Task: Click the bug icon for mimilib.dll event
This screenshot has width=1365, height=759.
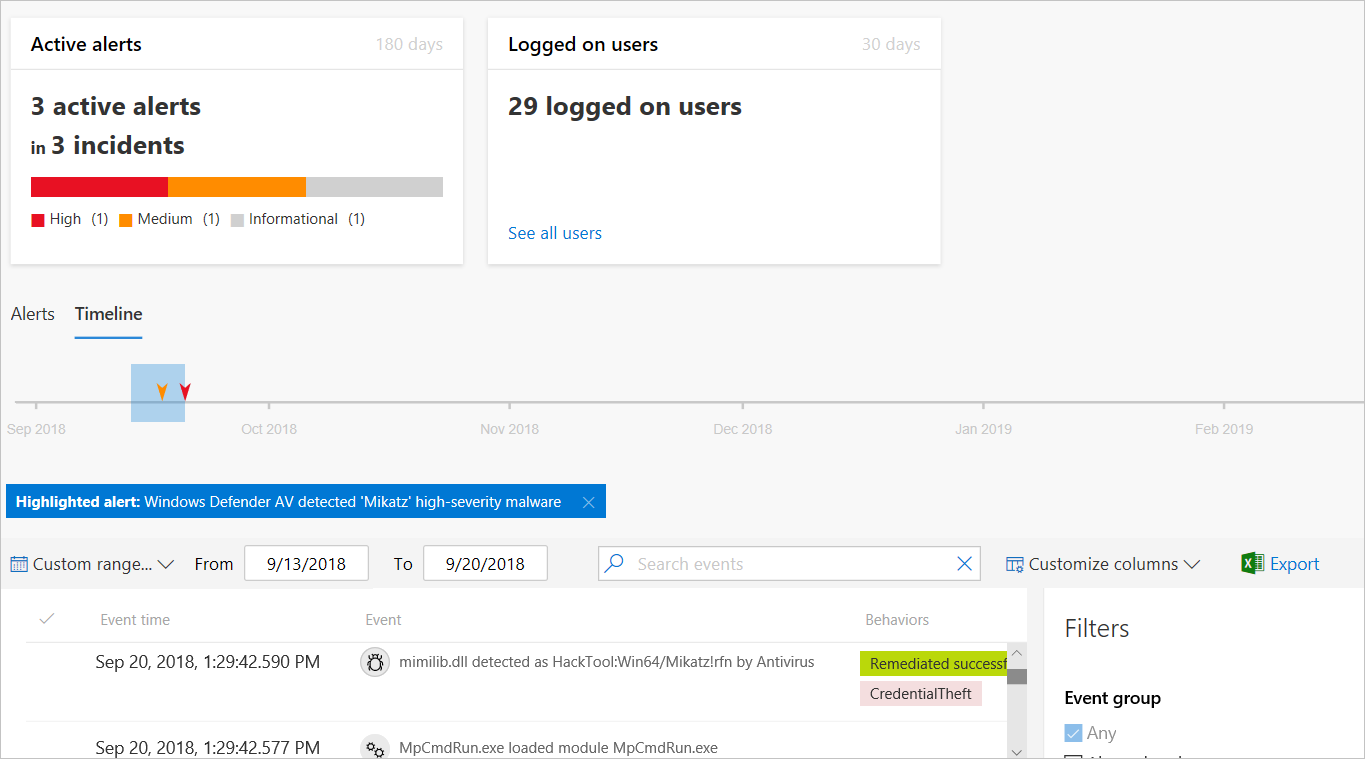Action: [x=375, y=663]
